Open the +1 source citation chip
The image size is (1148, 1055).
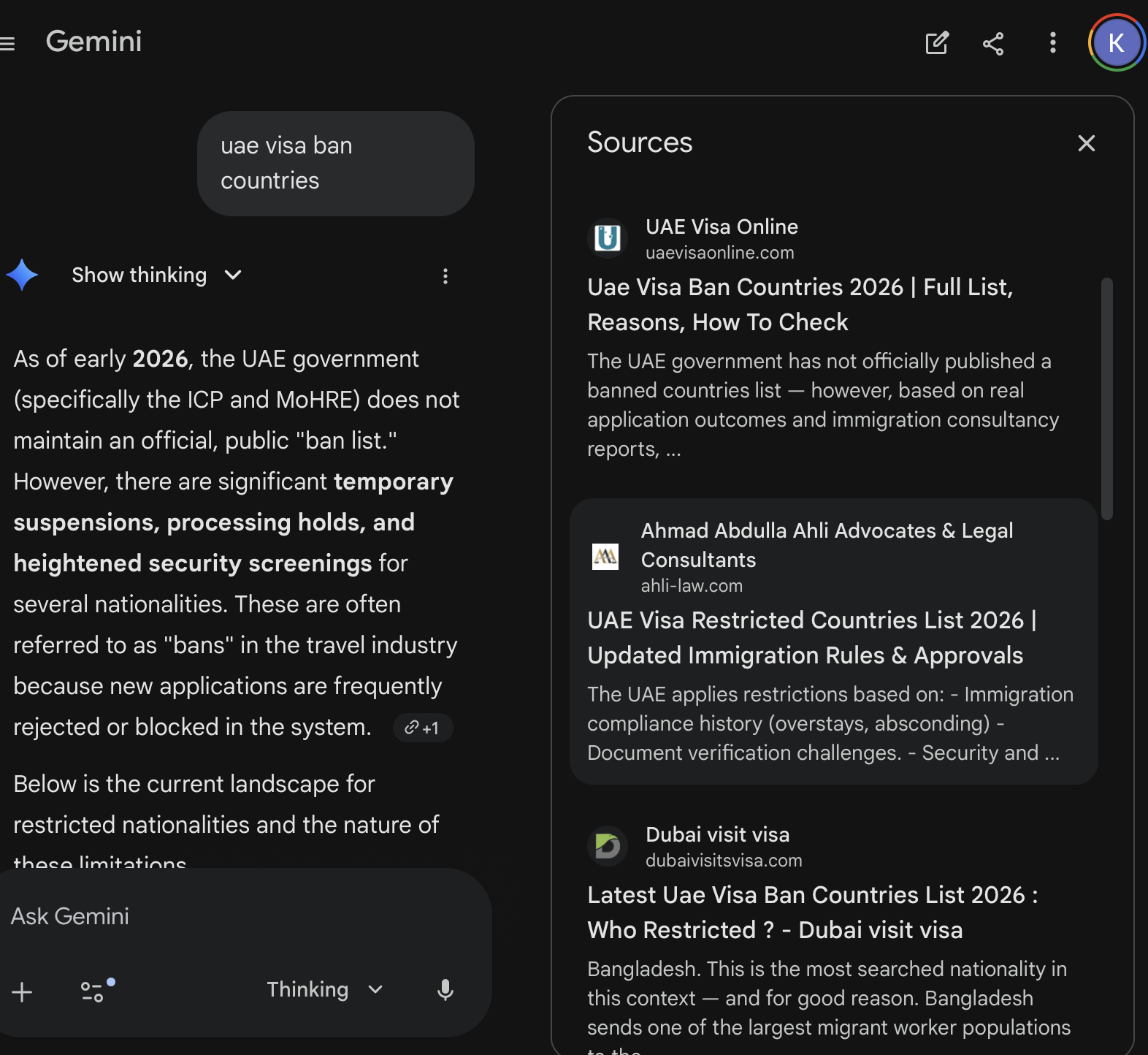coord(423,728)
